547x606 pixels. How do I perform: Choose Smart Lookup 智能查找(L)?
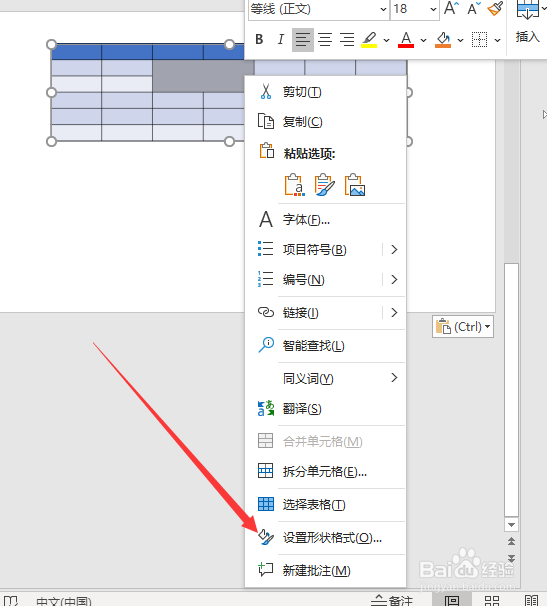click(325, 346)
